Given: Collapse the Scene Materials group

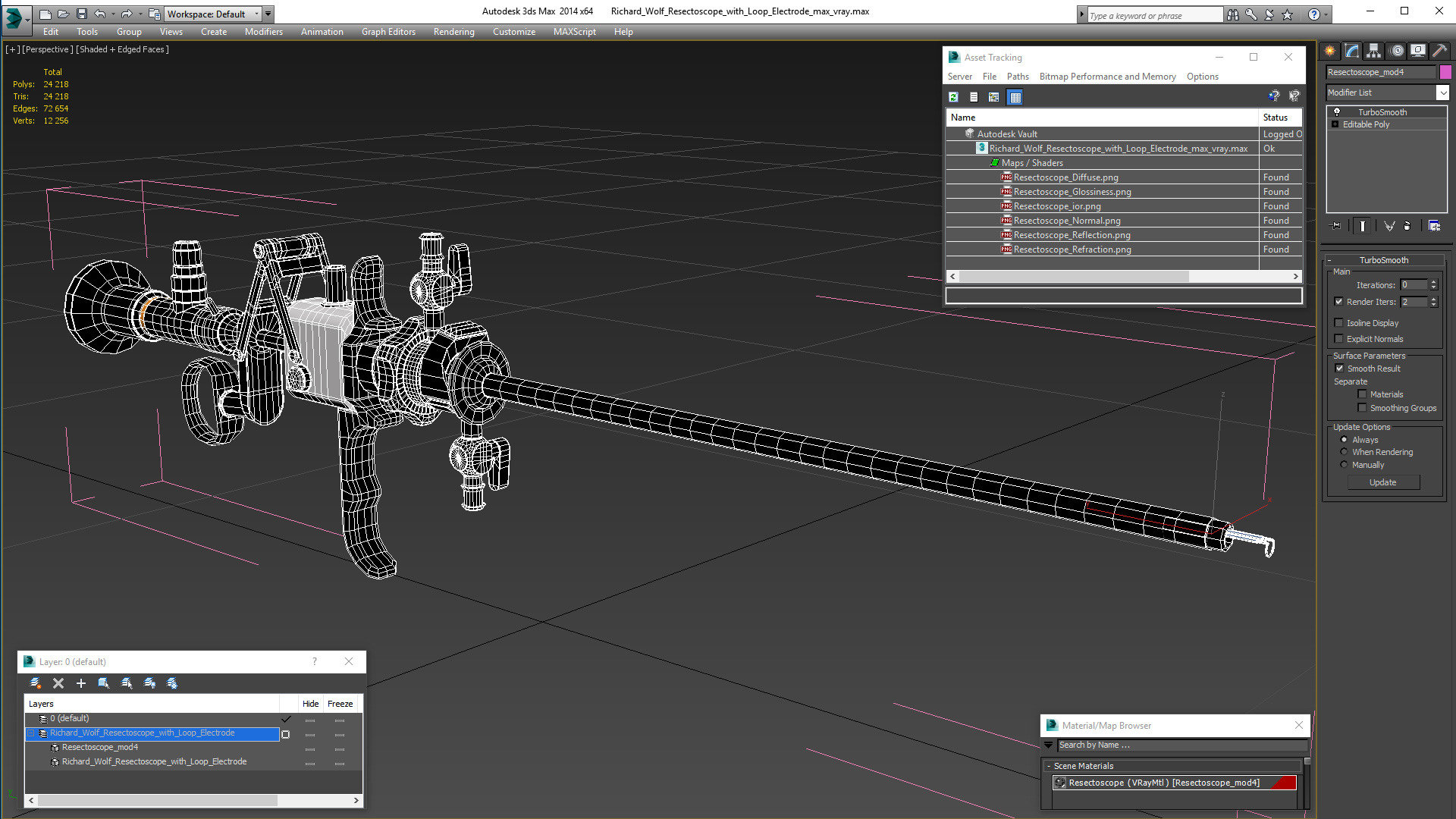Looking at the screenshot, I should coord(1049,766).
